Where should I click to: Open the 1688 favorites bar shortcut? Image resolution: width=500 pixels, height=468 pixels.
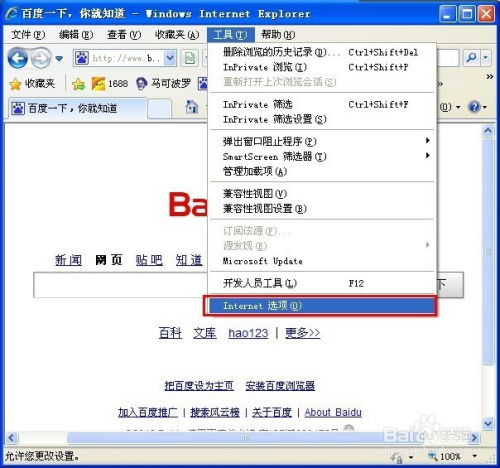tap(110, 83)
